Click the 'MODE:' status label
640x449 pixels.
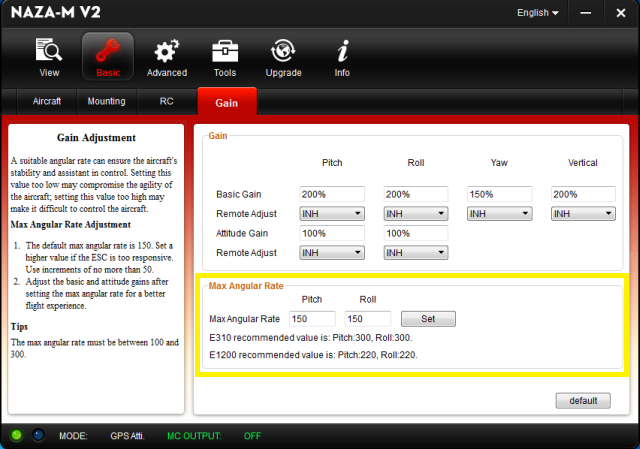point(73,436)
